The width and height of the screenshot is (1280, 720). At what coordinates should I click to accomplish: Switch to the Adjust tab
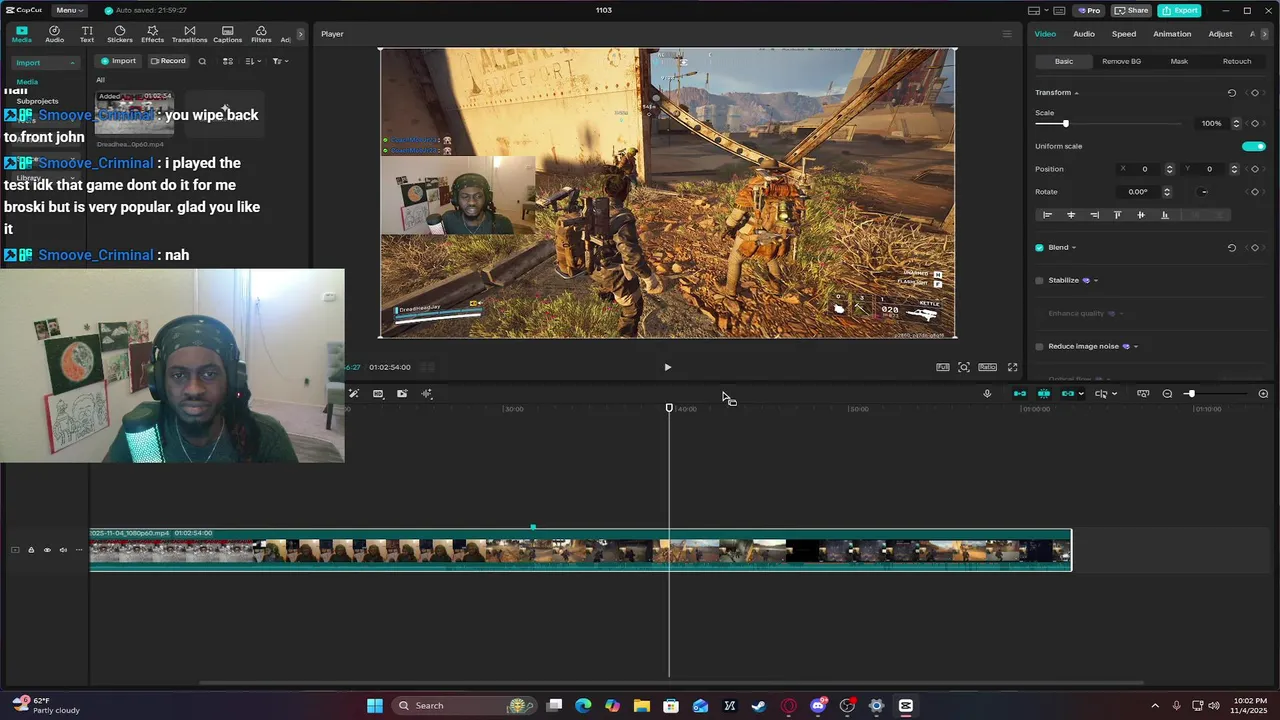[x=1220, y=34]
